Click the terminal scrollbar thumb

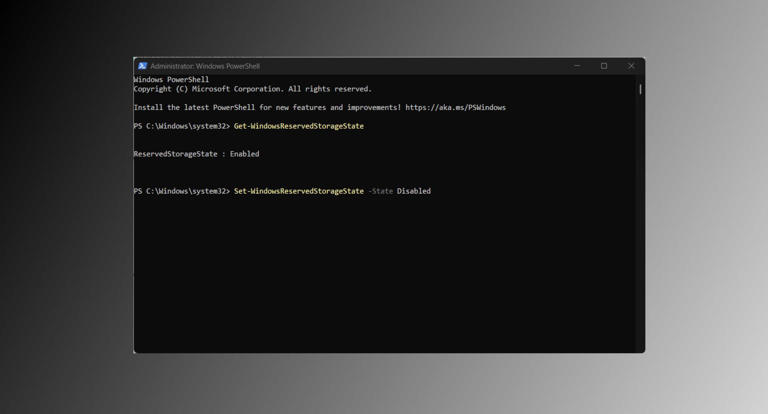(640, 89)
